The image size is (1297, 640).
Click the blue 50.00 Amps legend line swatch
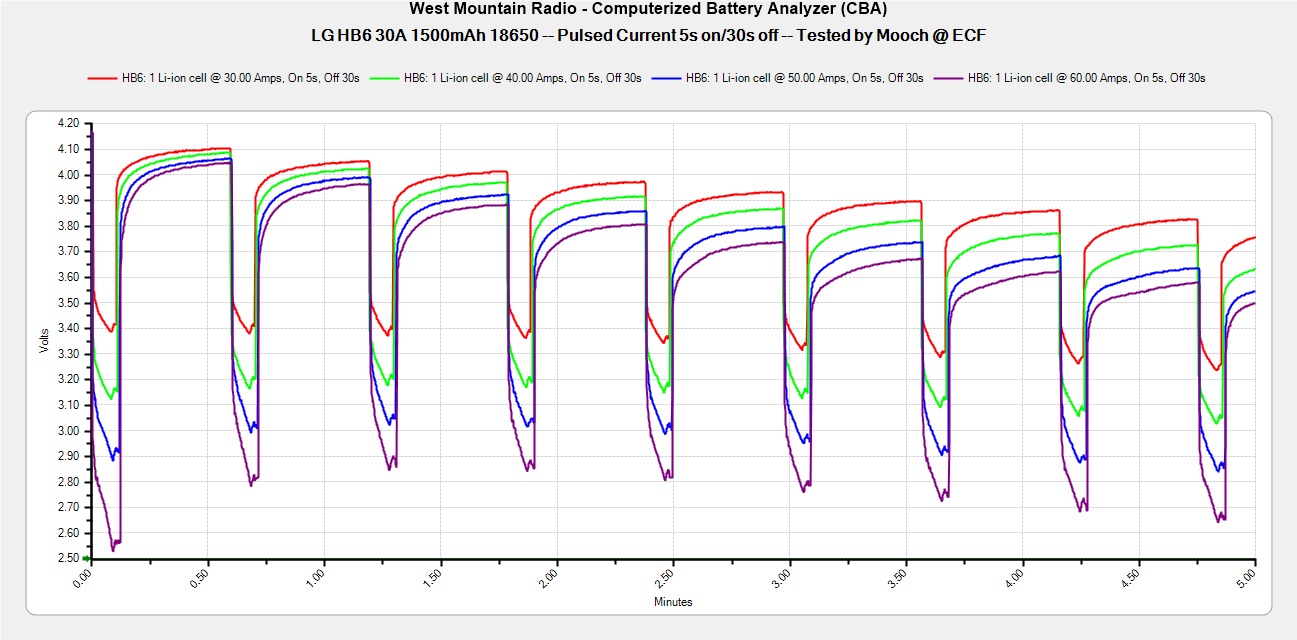pyautogui.click(x=667, y=78)
